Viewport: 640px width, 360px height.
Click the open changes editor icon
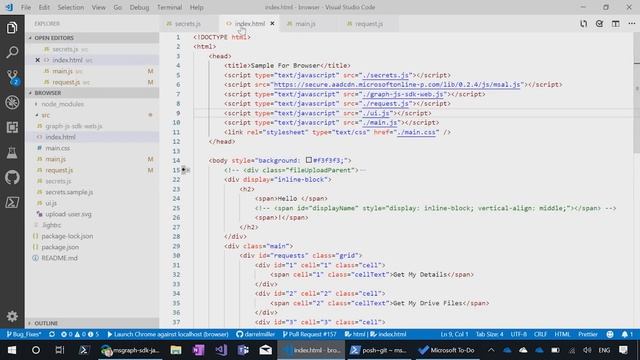(x=583, y=24)
